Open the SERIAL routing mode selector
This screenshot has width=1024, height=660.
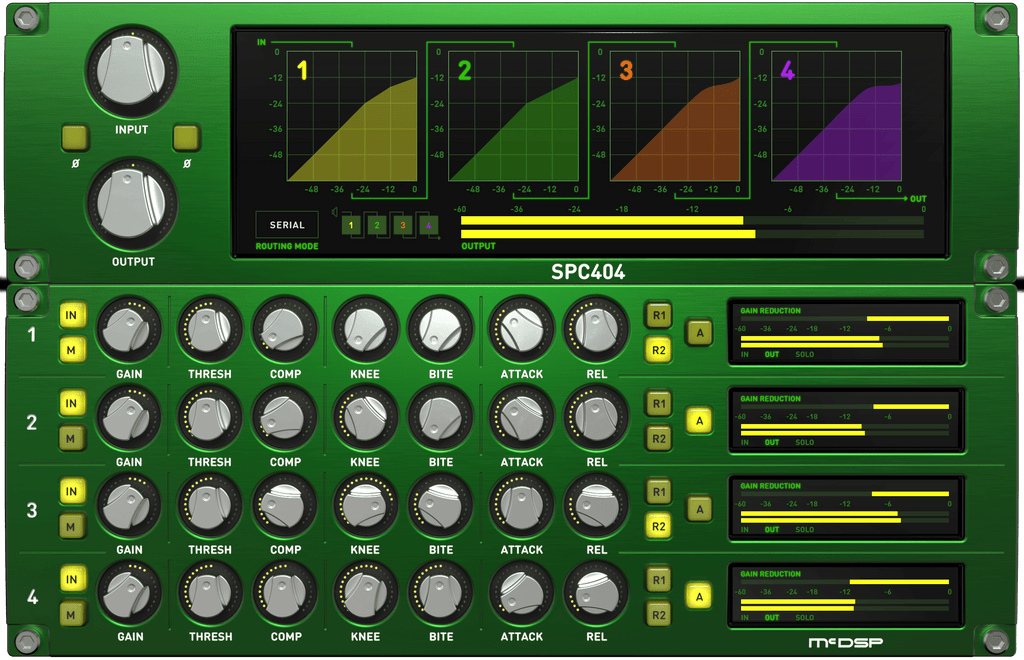pyautogui.click(x=287, y=225)
